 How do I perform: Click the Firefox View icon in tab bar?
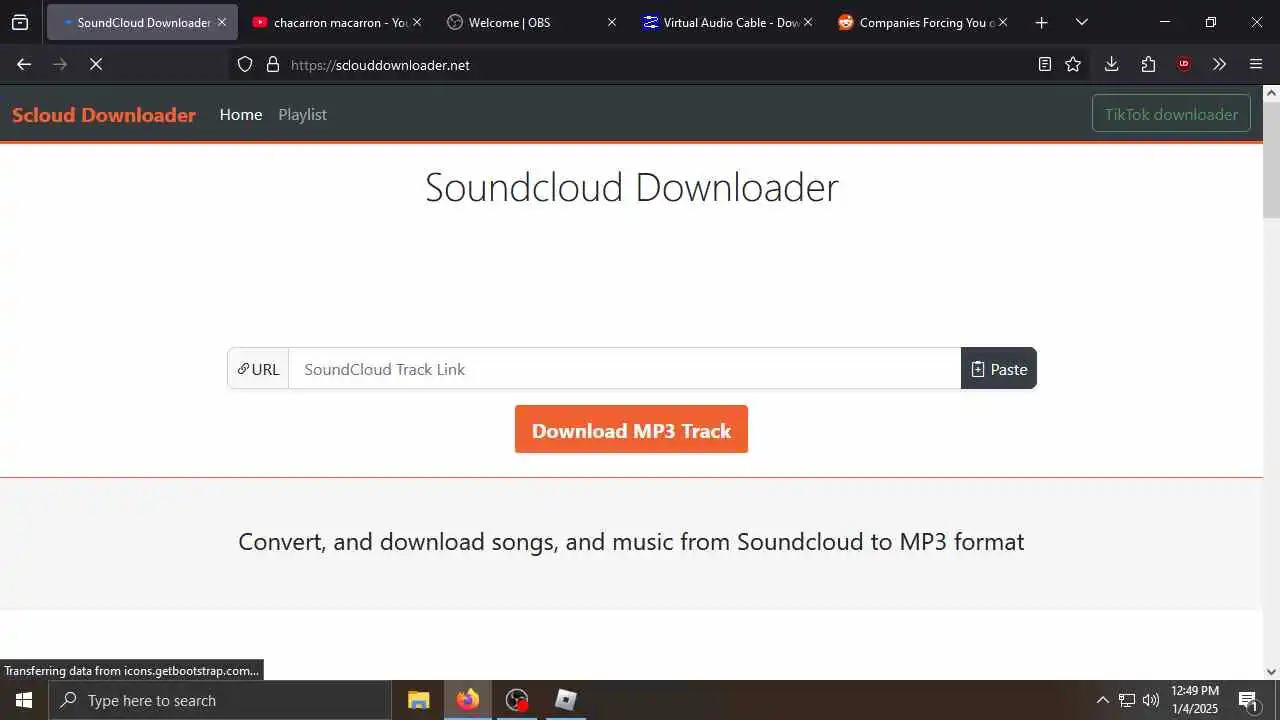tap(20, 22)
